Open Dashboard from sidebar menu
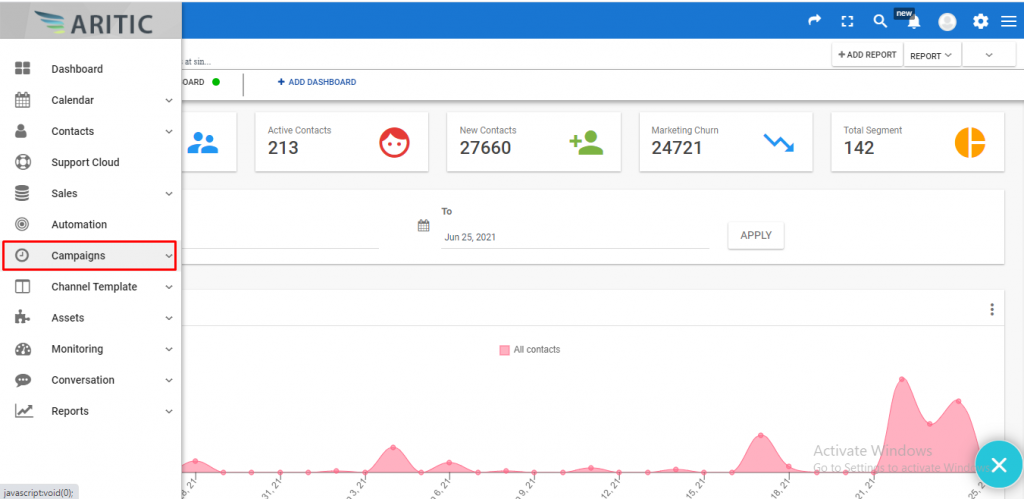 tap(77, 69)
